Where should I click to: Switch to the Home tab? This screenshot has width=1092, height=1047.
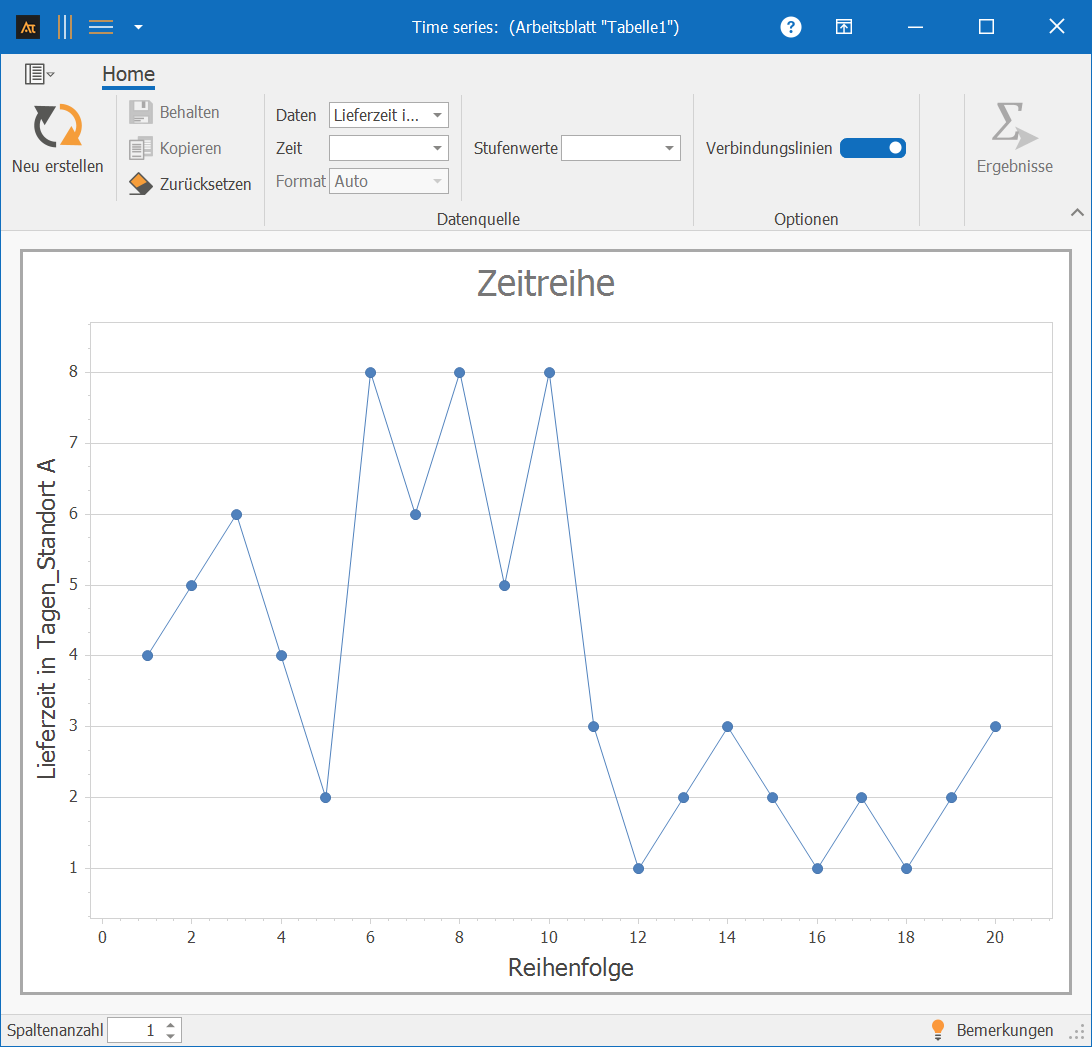pyautogui.click(x=128, y=74)
